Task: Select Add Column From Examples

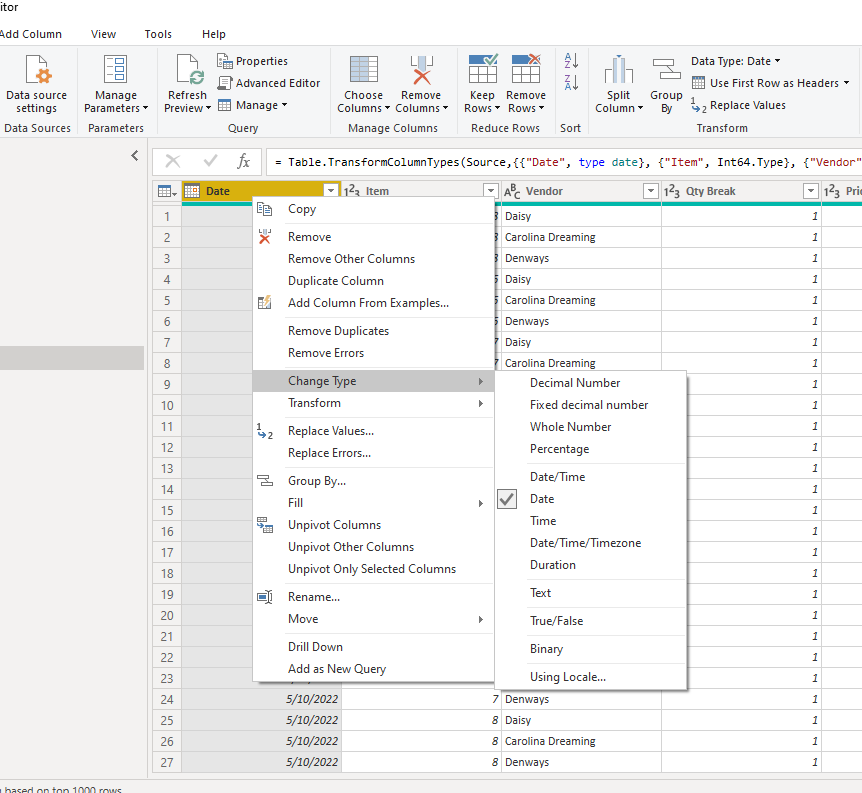Action: click(x=373, y=303)
